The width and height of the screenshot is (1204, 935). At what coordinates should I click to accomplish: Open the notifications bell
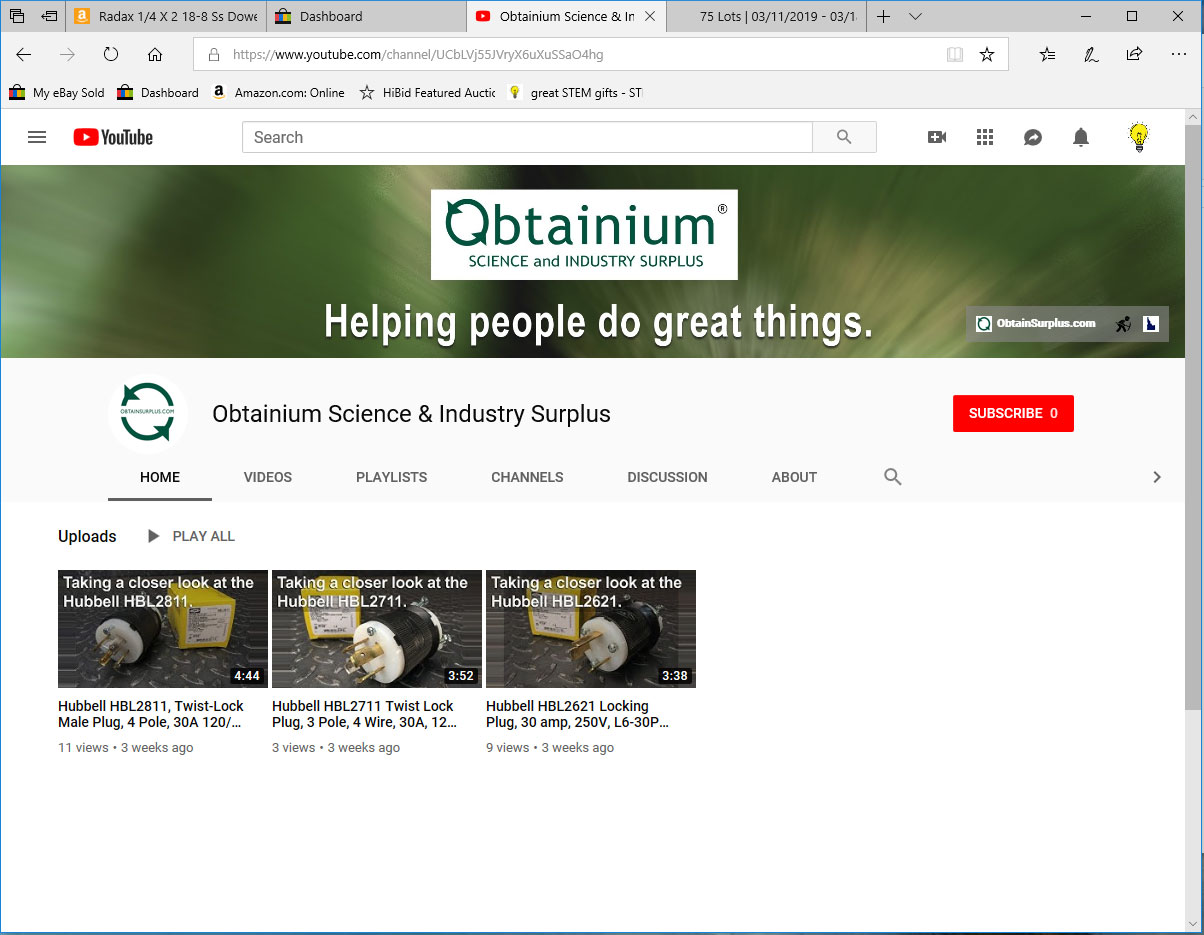pos(1081,138)
